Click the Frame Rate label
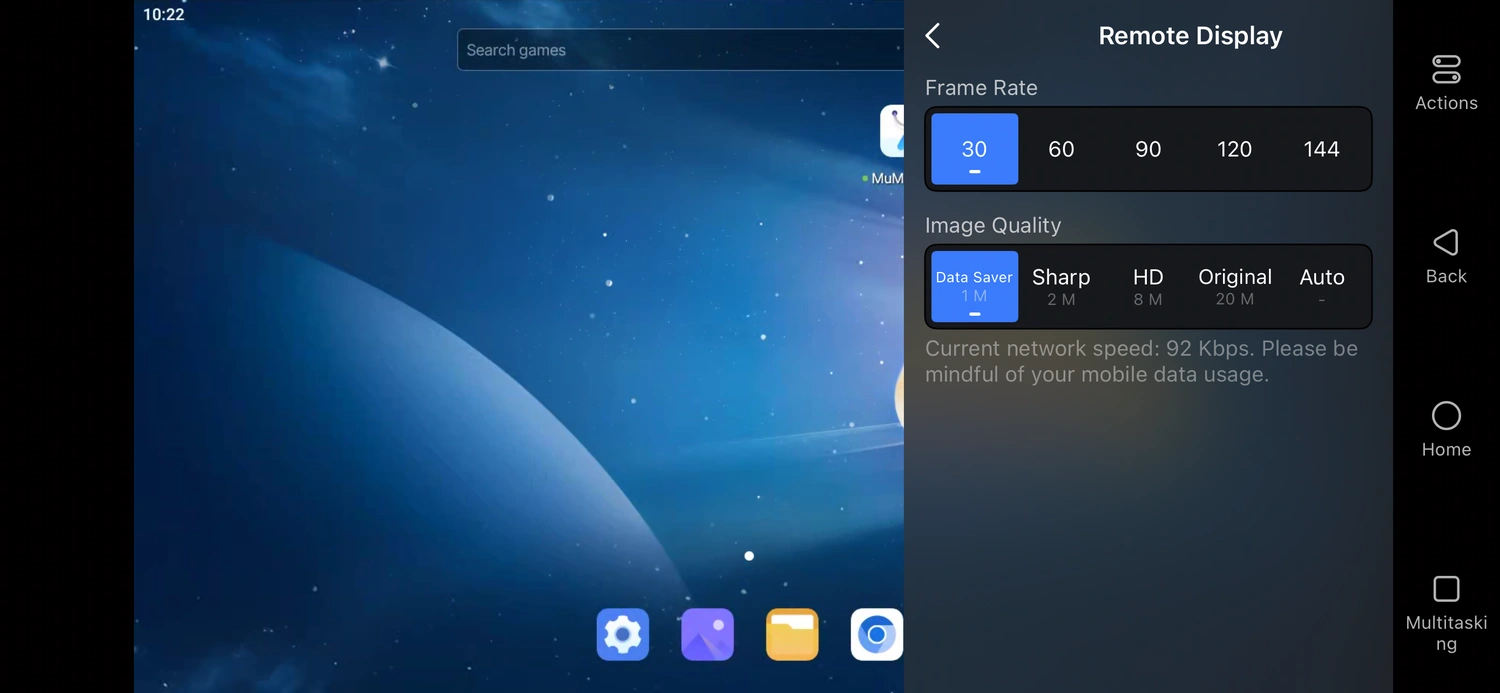The height and width of the screenshot is (693, 1500). tap(981, 88)
